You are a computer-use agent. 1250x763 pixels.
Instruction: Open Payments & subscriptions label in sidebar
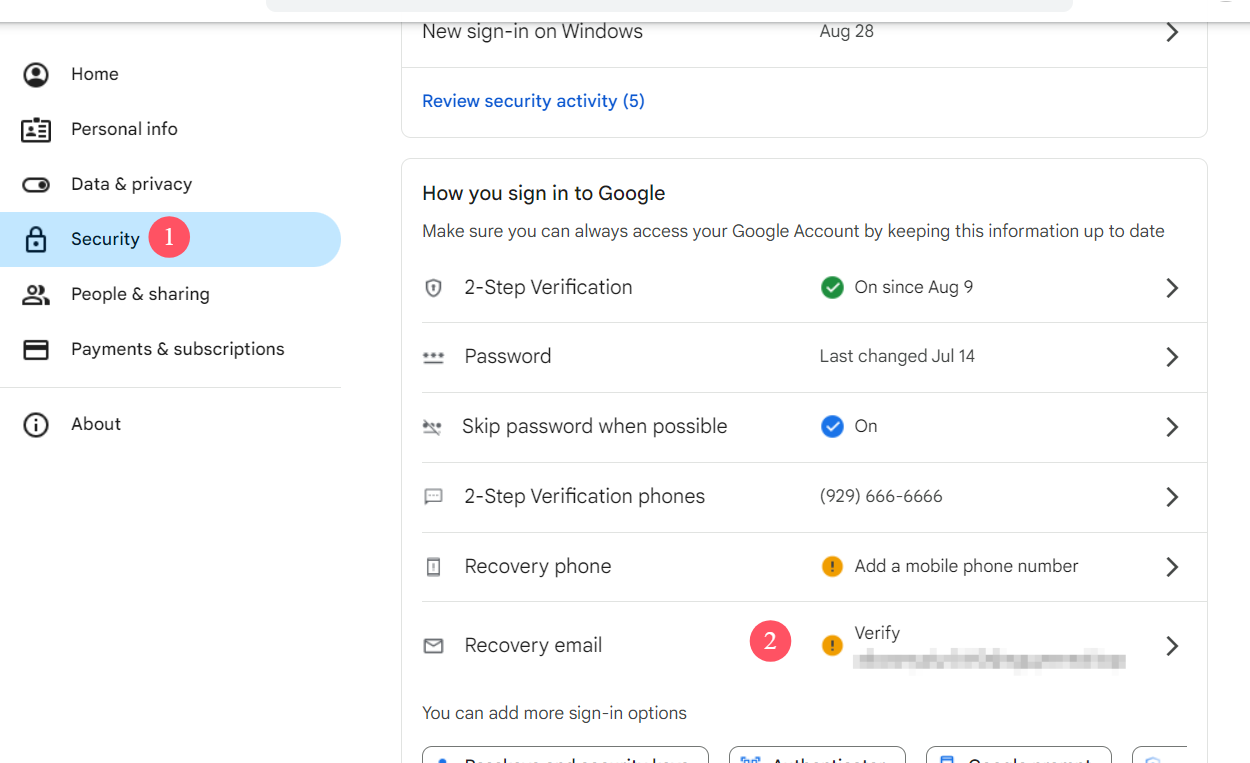(x=178, y=350)
